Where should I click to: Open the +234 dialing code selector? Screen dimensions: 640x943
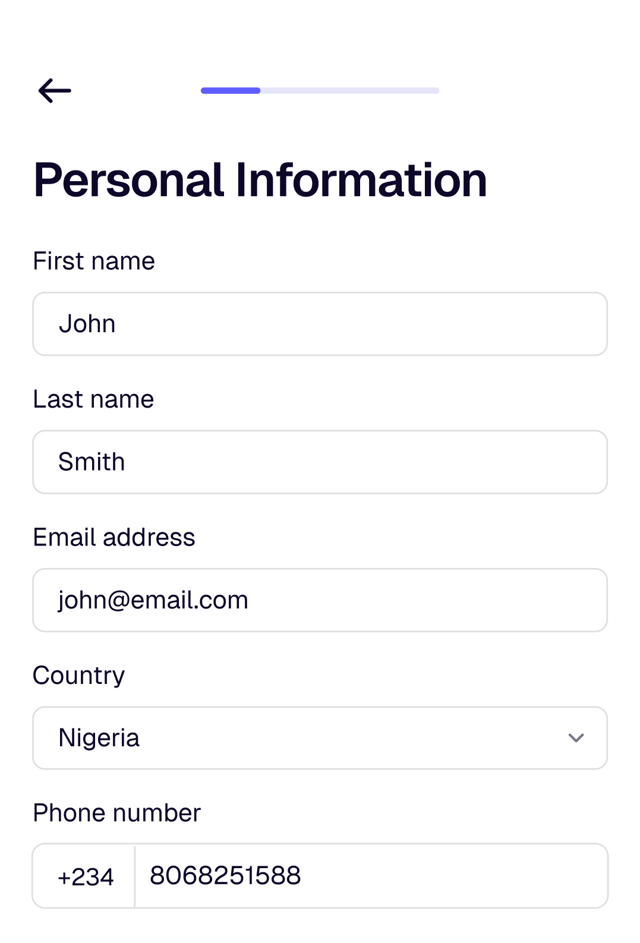84,875
